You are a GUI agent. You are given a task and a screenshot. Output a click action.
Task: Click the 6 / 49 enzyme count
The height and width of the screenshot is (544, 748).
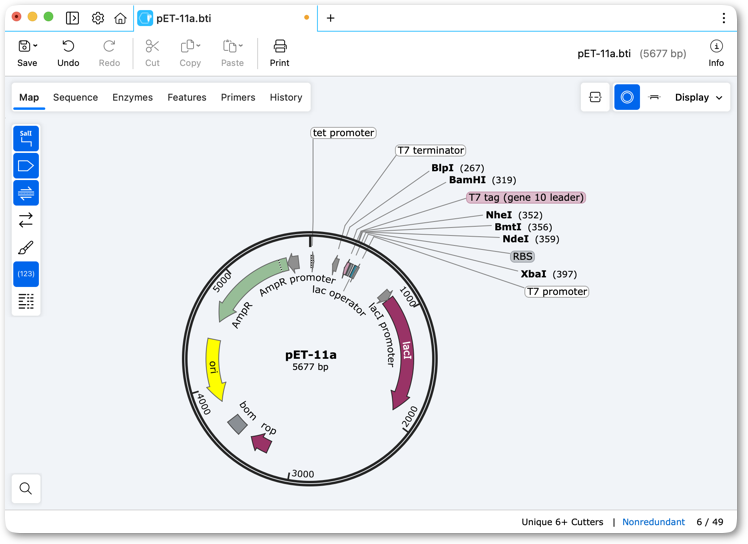point(710,522)
